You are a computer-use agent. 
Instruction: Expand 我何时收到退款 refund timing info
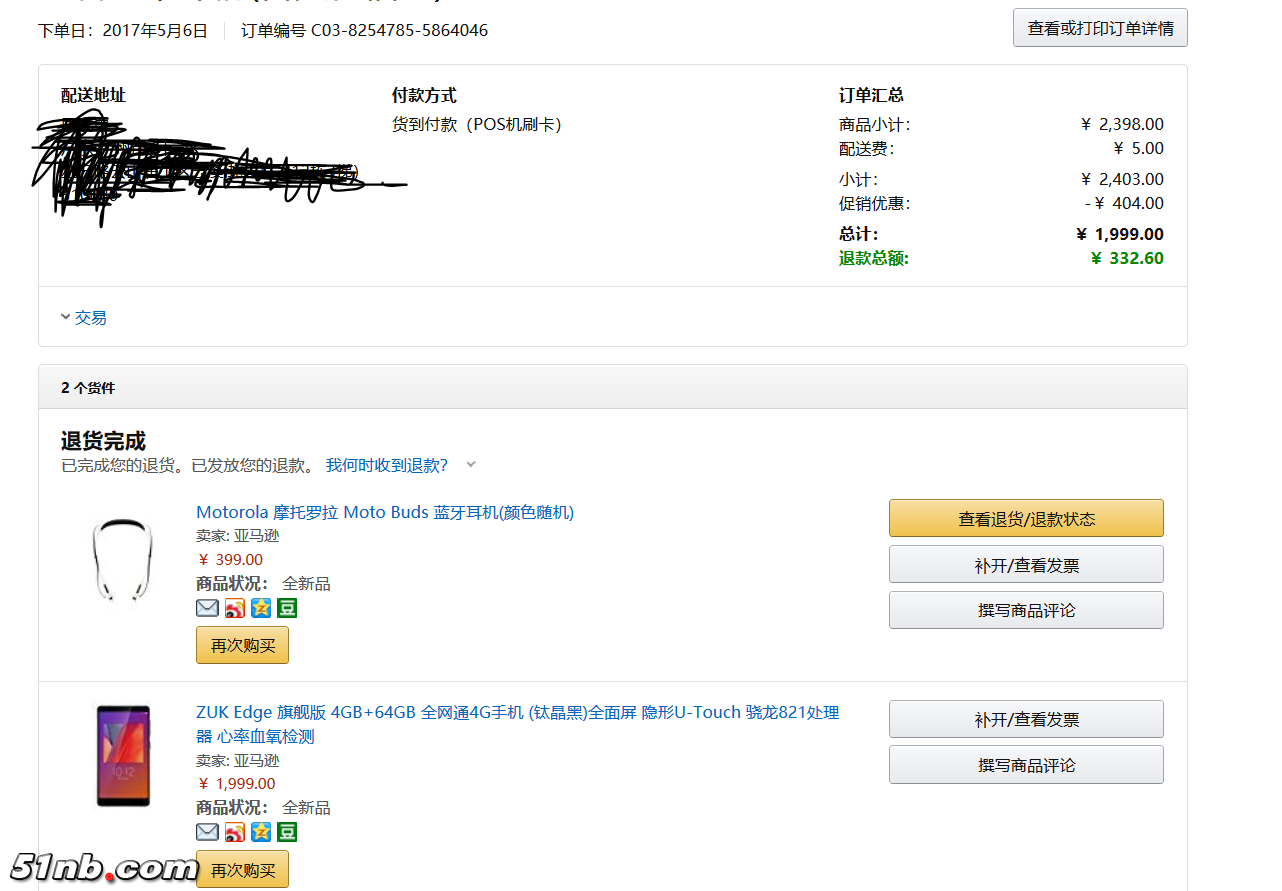pos(387,465)
